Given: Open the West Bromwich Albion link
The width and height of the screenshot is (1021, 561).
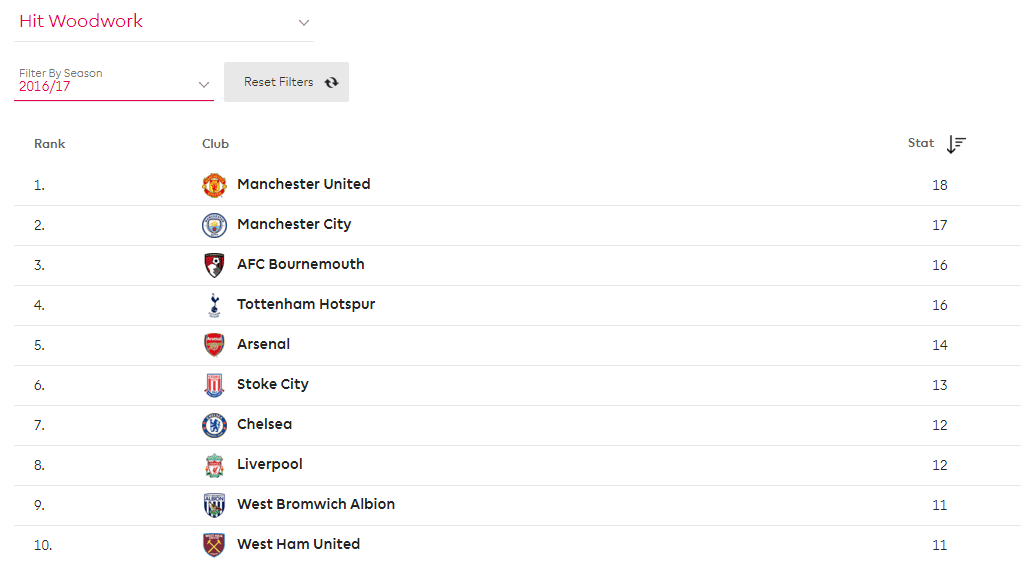Looking at the screenshot, I should tap(316, 504).
